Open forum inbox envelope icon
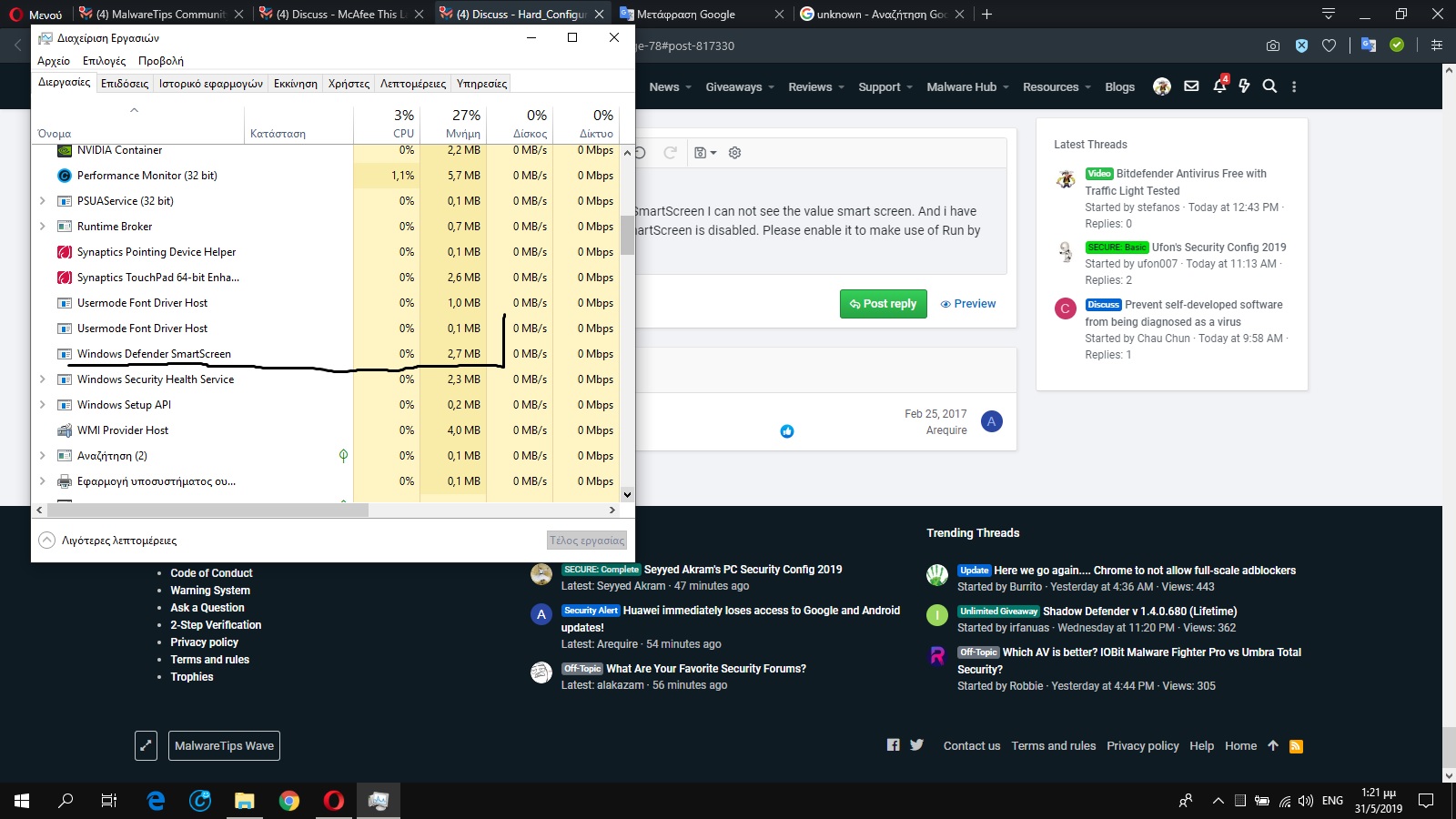The width and height of the screenshot is (1456, 819). tap(1191, 86)
